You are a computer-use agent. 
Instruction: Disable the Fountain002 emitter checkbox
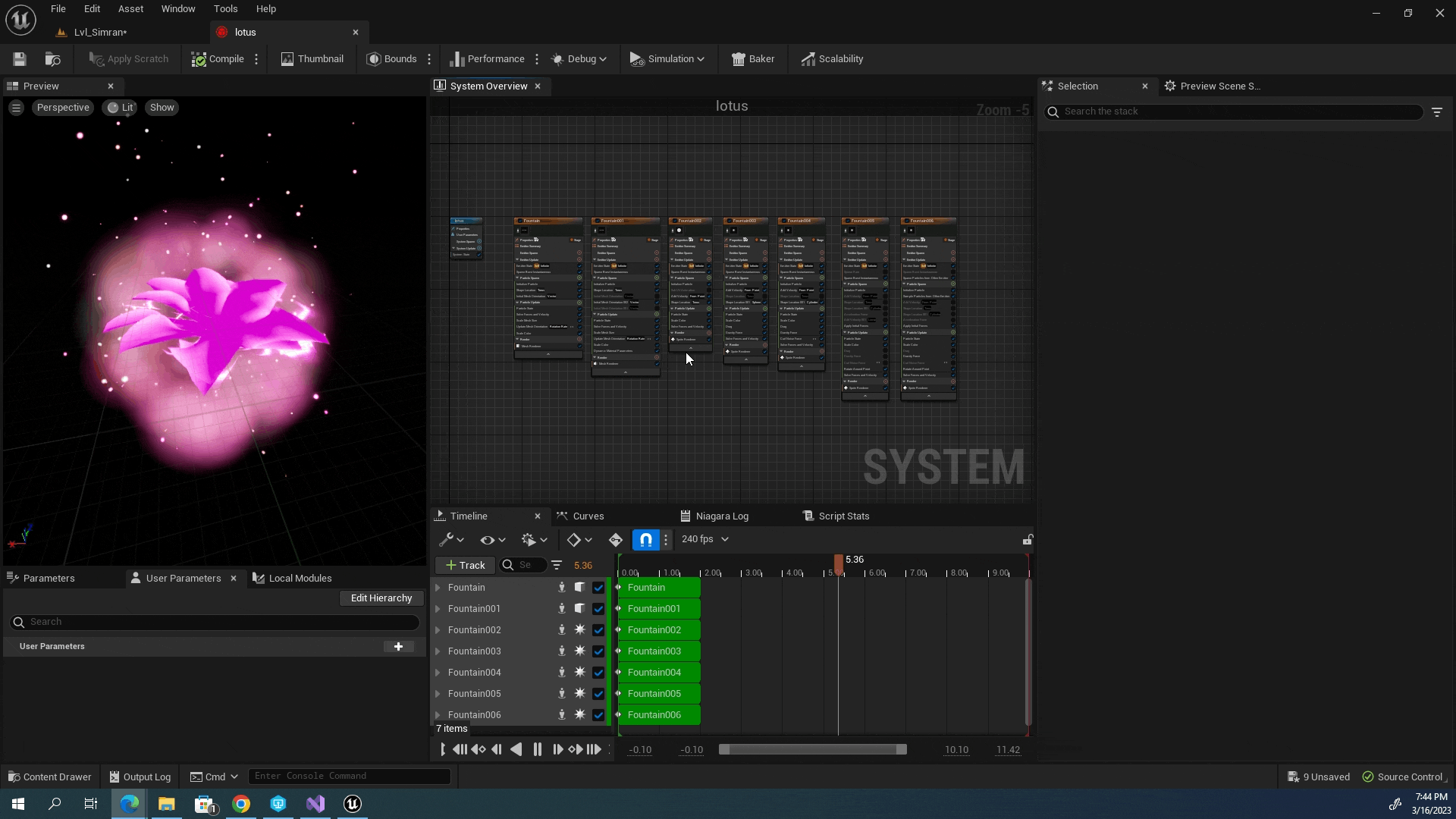pyautogui.click(x=598, y=630)
